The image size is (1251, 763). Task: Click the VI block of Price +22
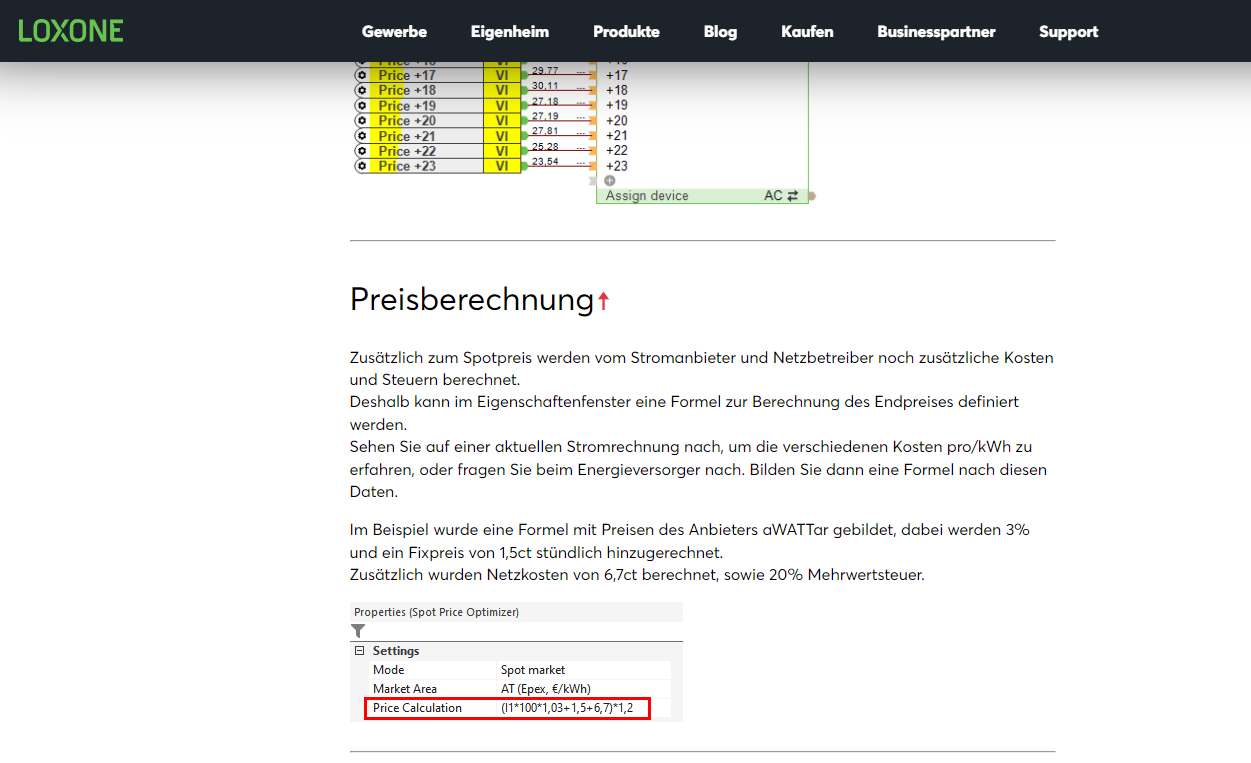click(x=502, y=151)
